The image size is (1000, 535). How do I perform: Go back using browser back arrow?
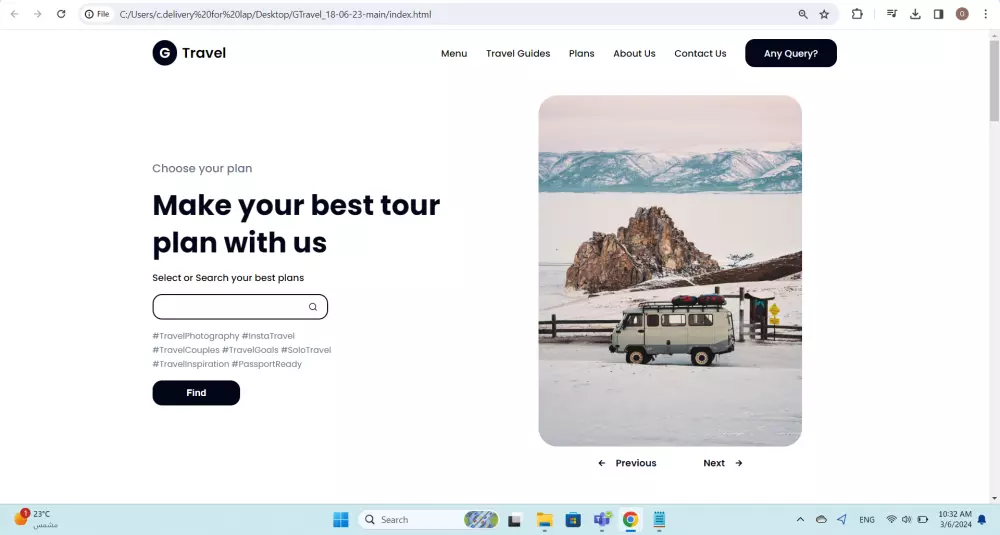[x=14, y=14]
